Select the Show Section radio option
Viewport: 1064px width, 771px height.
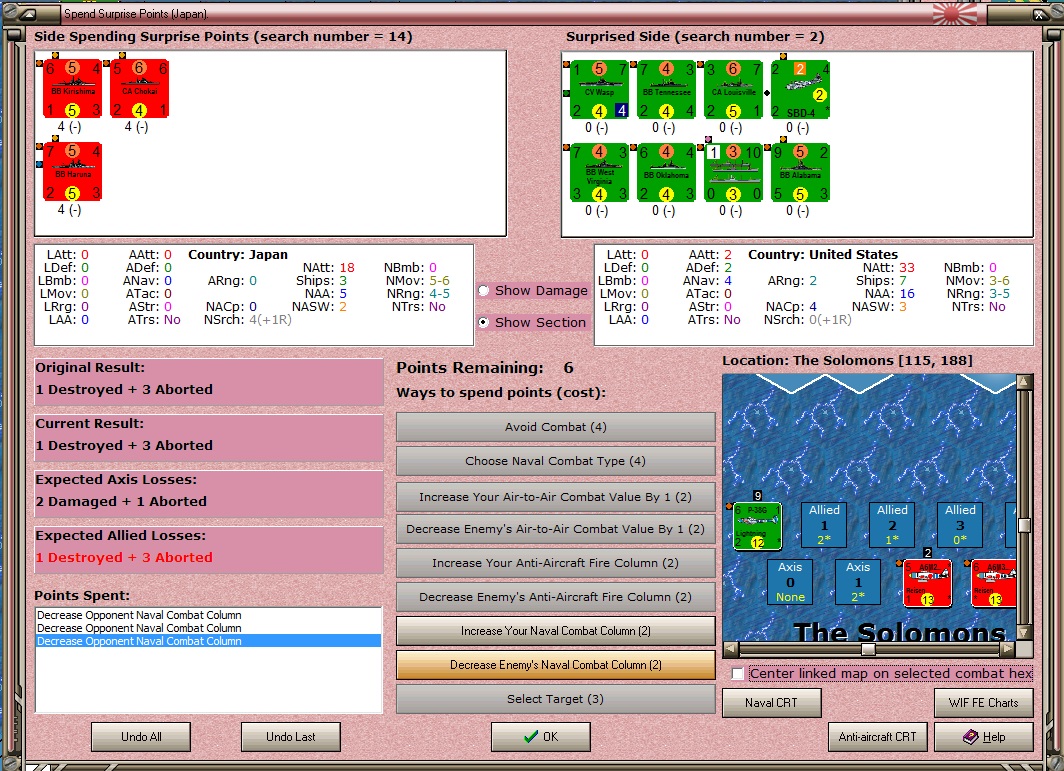pyautogui.click(x=483, y=322)
